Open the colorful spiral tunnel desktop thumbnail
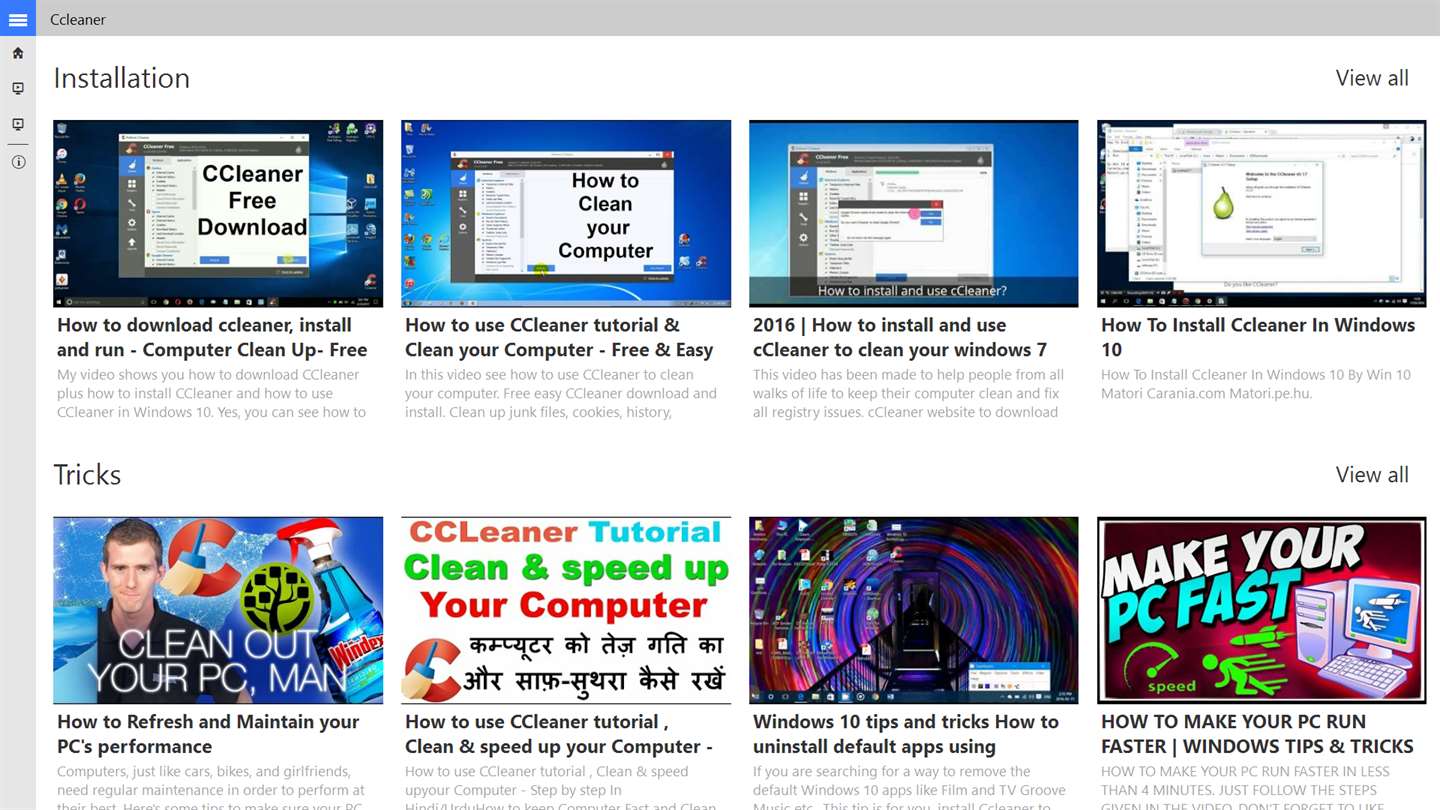The image size is (1440, 810). (x=914, y=610)
